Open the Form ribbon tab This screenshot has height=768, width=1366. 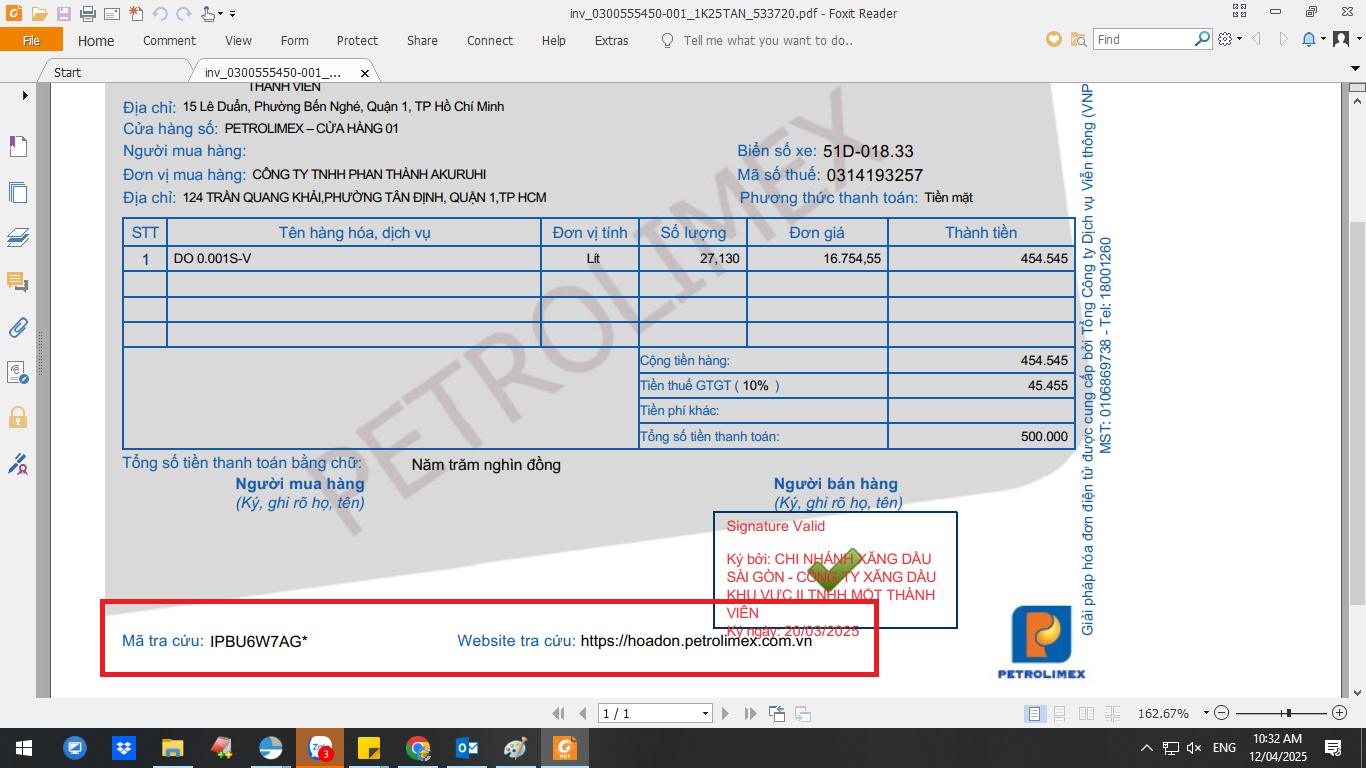click(x=294, y=41)
